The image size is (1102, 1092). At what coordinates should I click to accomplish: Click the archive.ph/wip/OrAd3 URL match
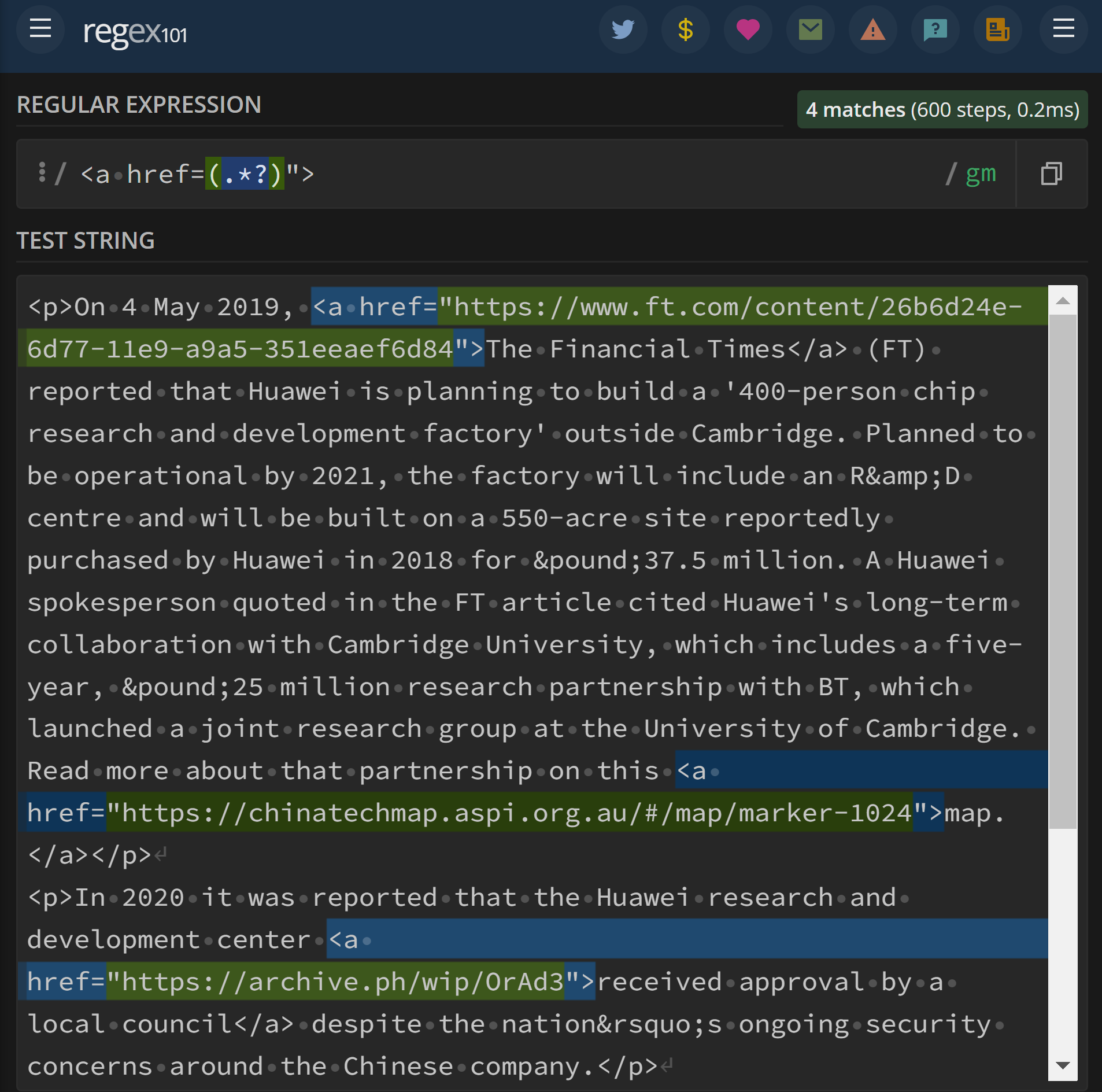[336, 982]
